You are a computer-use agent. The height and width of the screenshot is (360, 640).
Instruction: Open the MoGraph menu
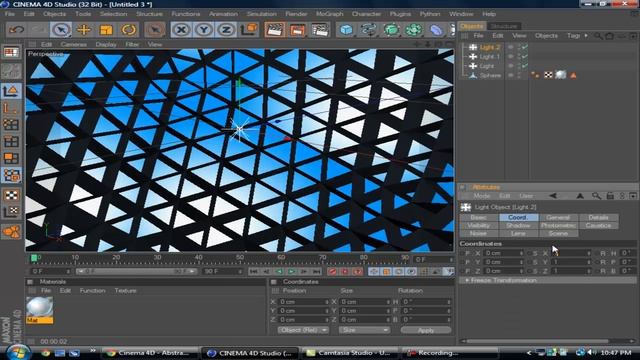point(329,14)
